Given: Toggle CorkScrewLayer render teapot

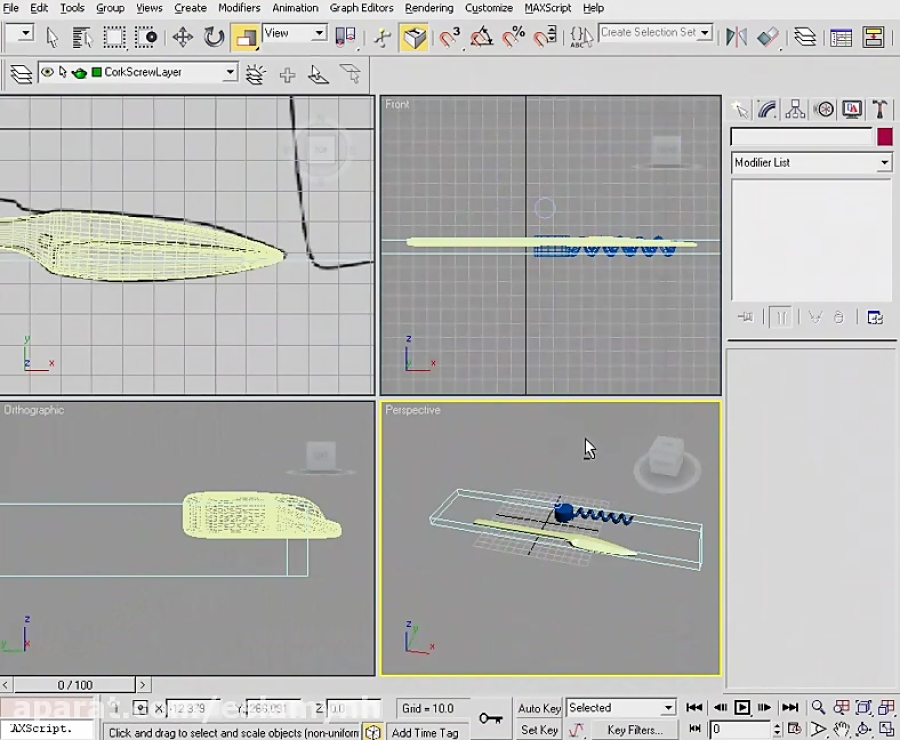Looking at the screenshot, I should (79, 73).
